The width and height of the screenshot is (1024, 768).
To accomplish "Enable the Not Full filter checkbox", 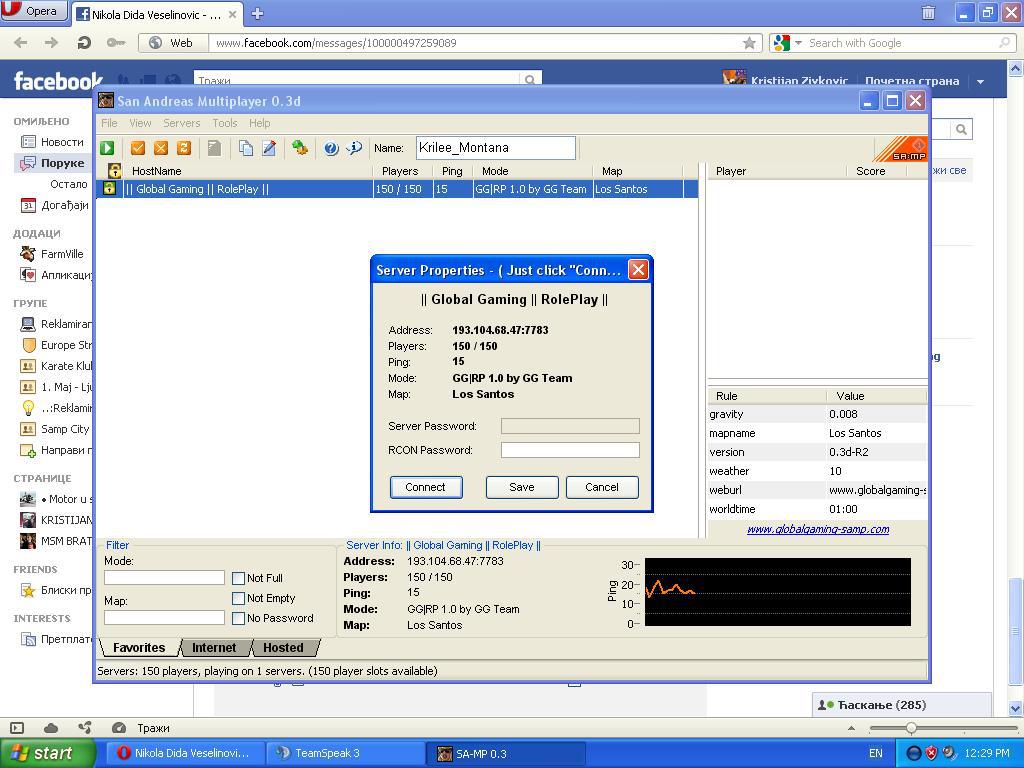I will pyautogui.click(x=238, y=579).
